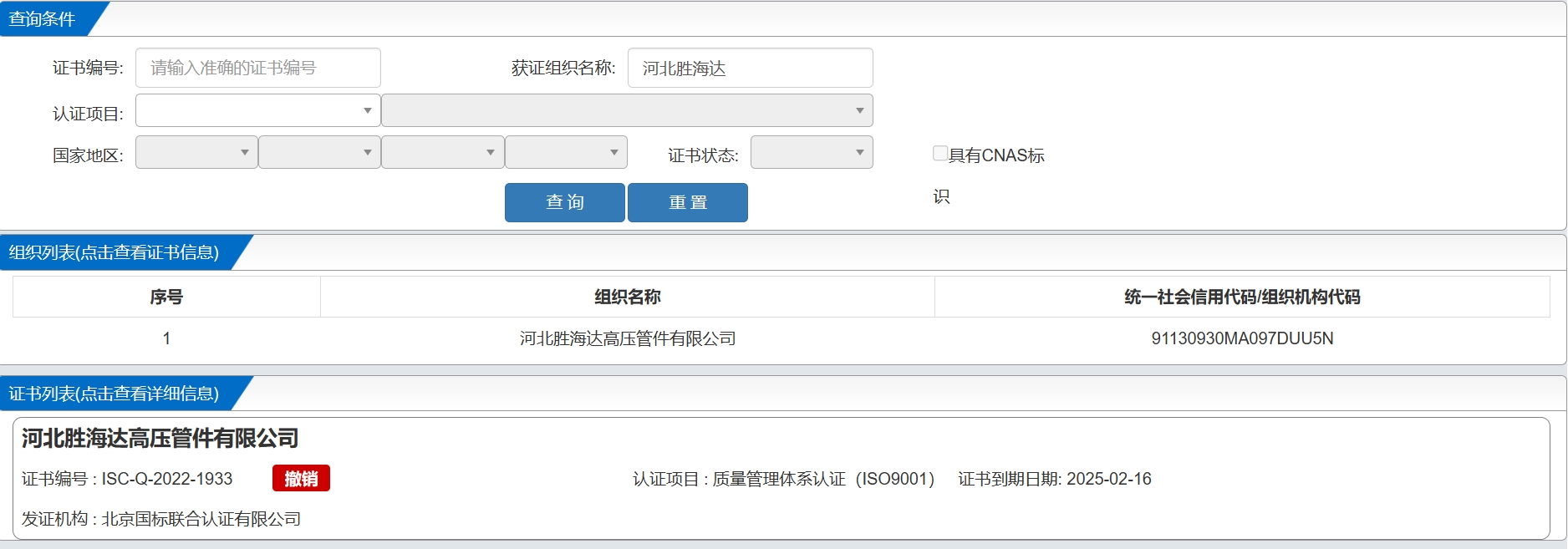Click the 证书编号 input field
Screen dimensions: 1568x549
point(257,68)
